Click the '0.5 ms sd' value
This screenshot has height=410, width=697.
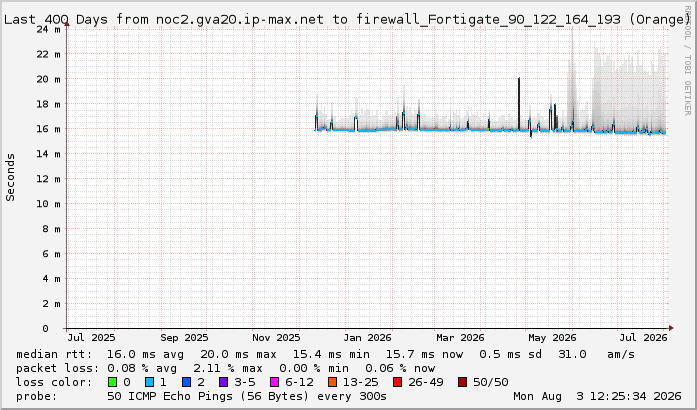click(511, 354)
